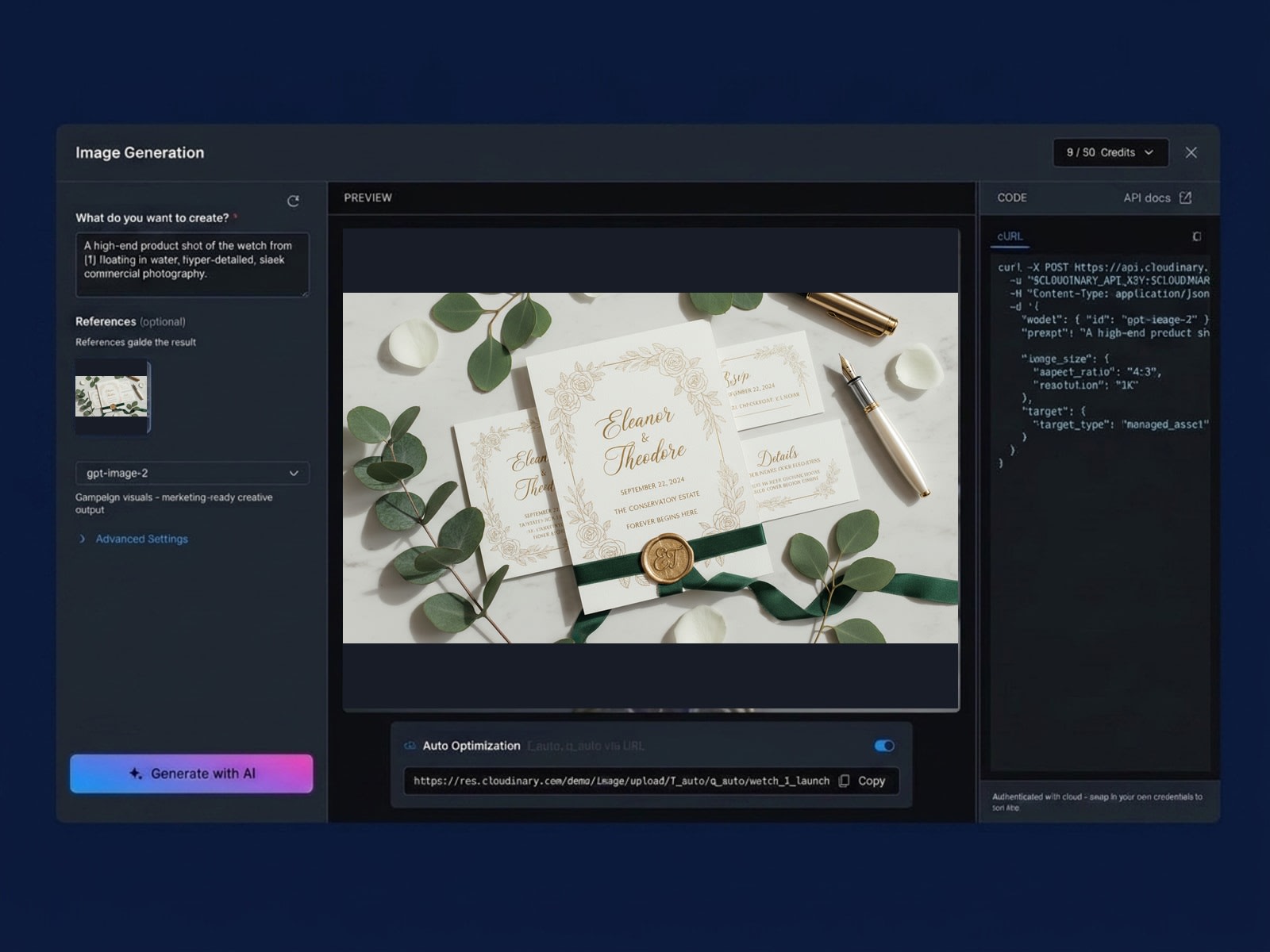Click the PREVIEW panel header
1270x952 pixels.
click(368, 198)
